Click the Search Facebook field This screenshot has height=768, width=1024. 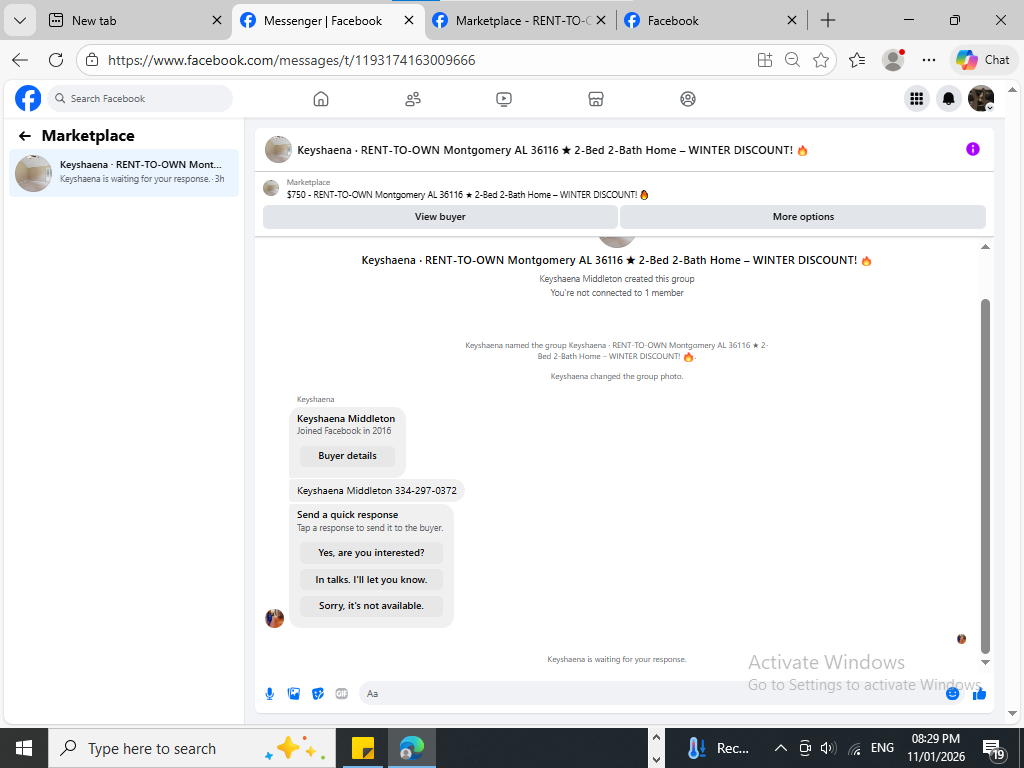click(140, 99)
